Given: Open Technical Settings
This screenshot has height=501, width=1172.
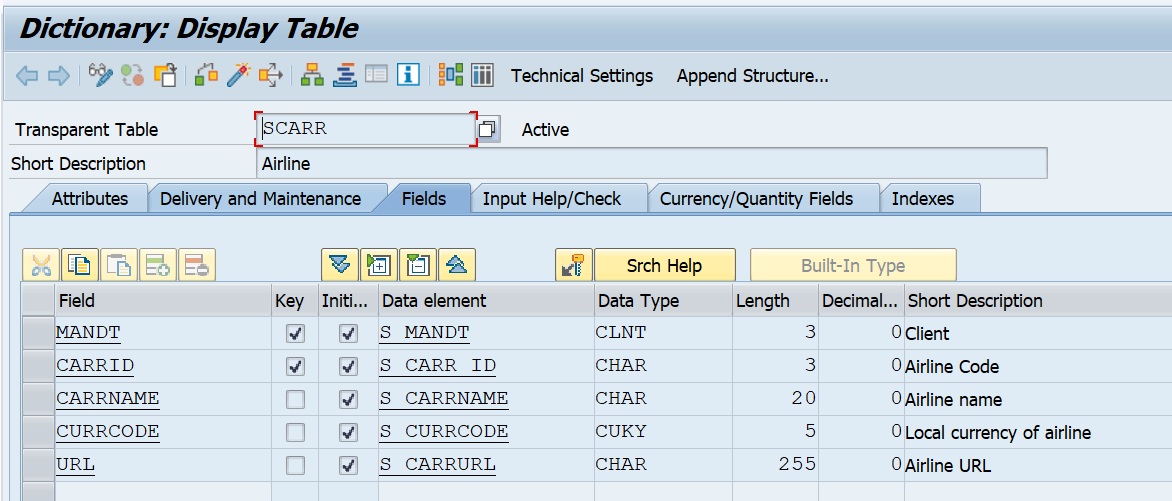Looking at the screenshot, I should pyautogui.click(x=582, y=76).
